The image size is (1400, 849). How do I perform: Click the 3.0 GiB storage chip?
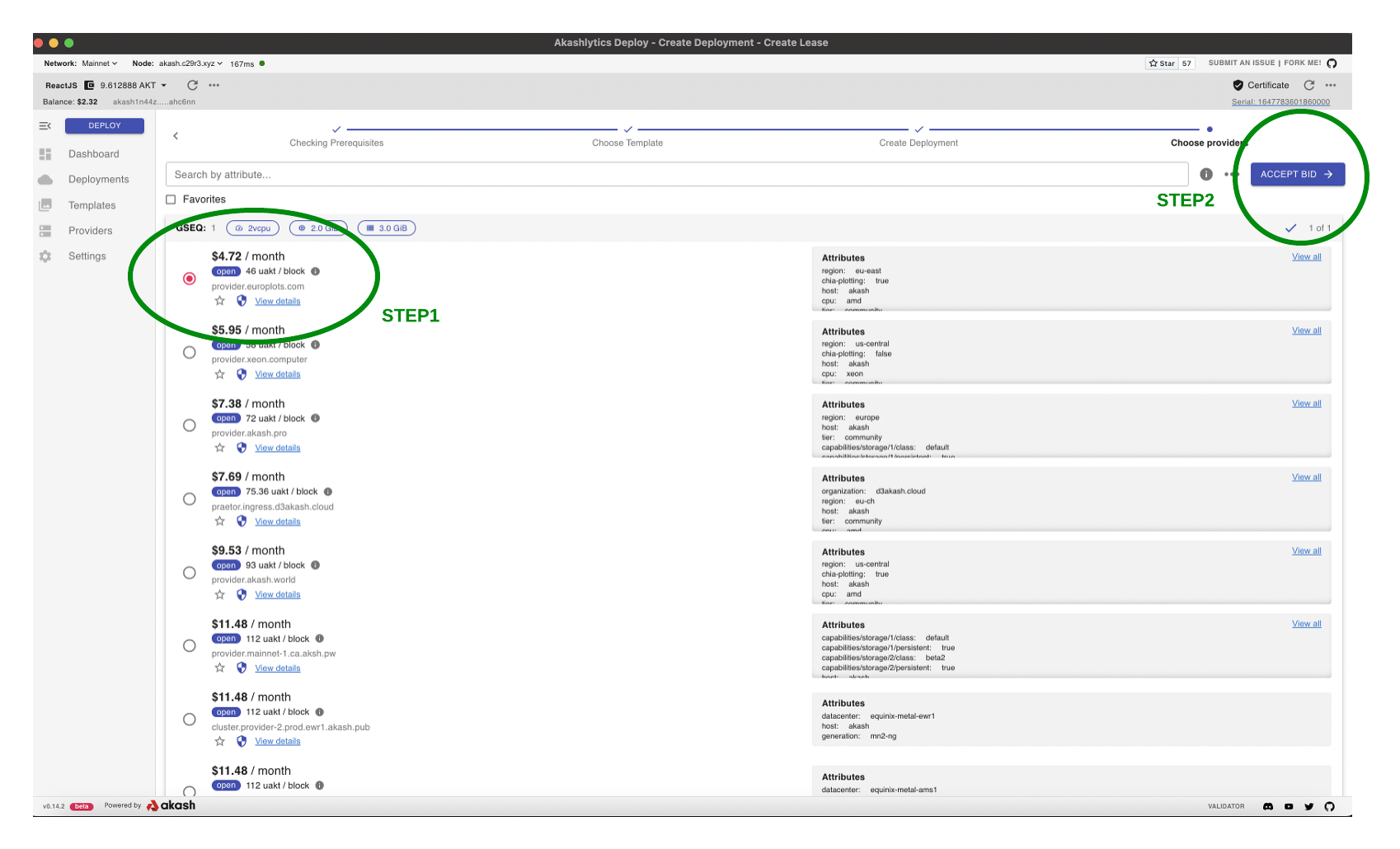tap(387, 228)
